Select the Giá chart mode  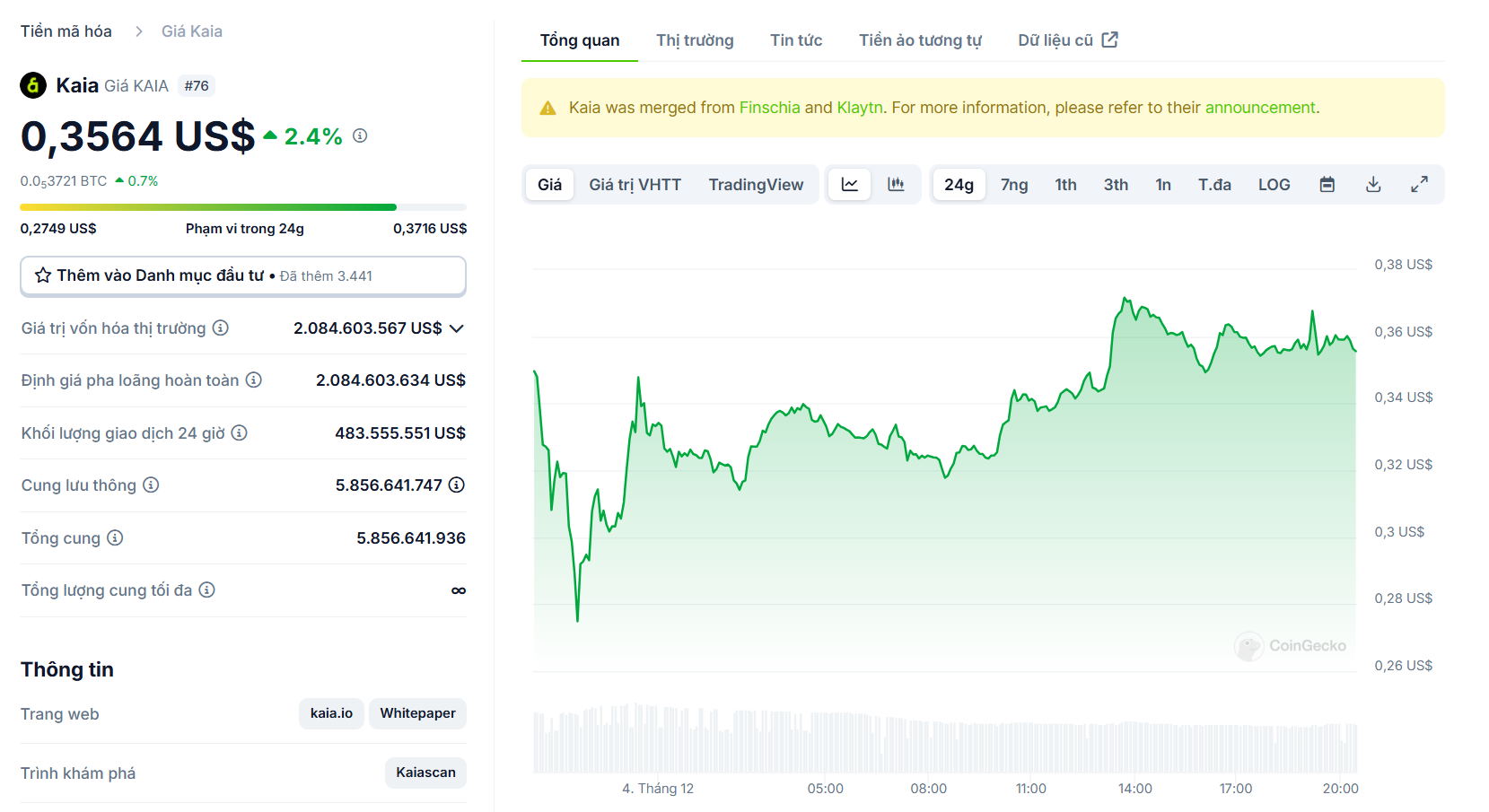coord(550,185)
